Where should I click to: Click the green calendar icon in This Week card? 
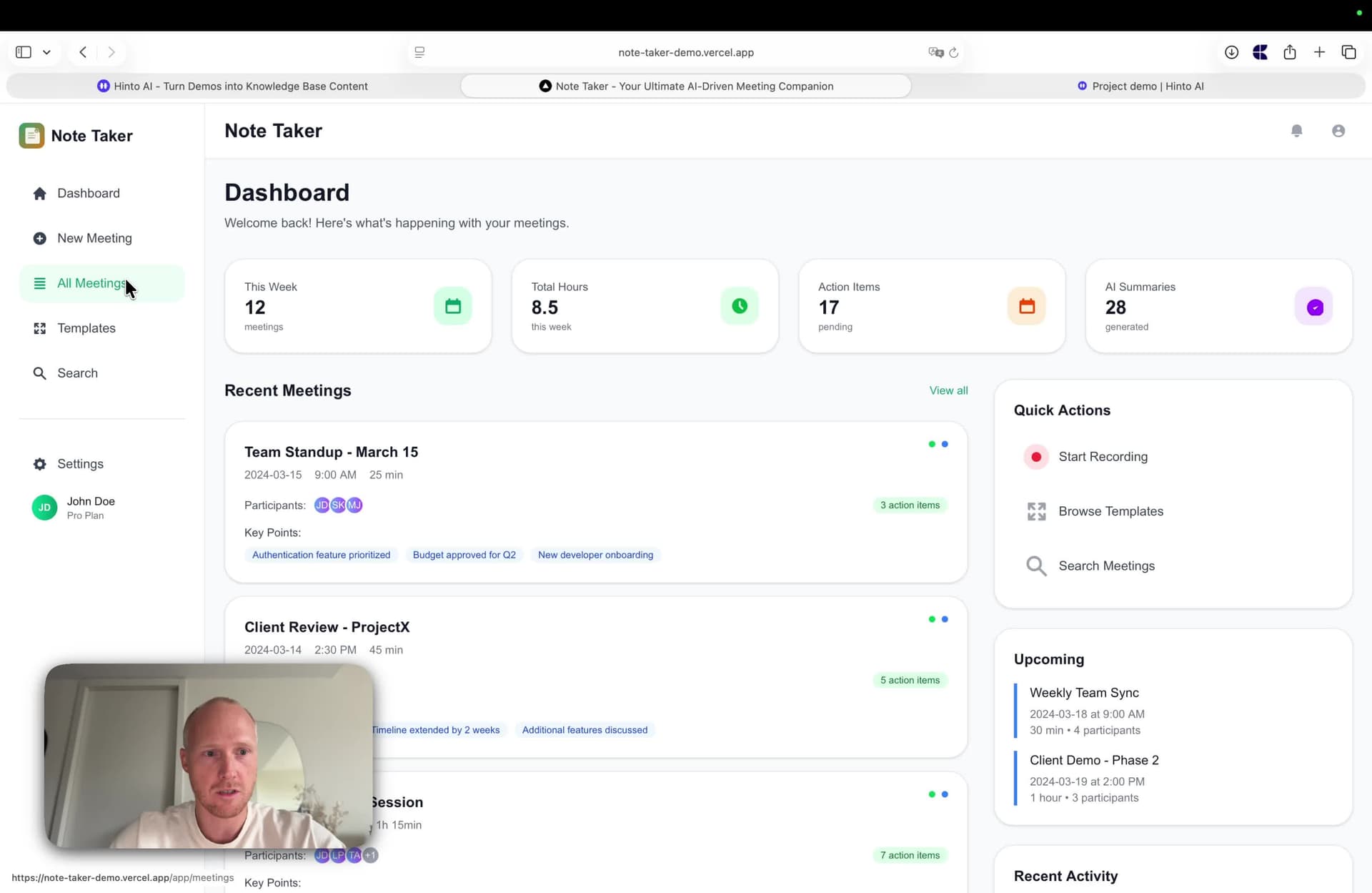(453, 307)
